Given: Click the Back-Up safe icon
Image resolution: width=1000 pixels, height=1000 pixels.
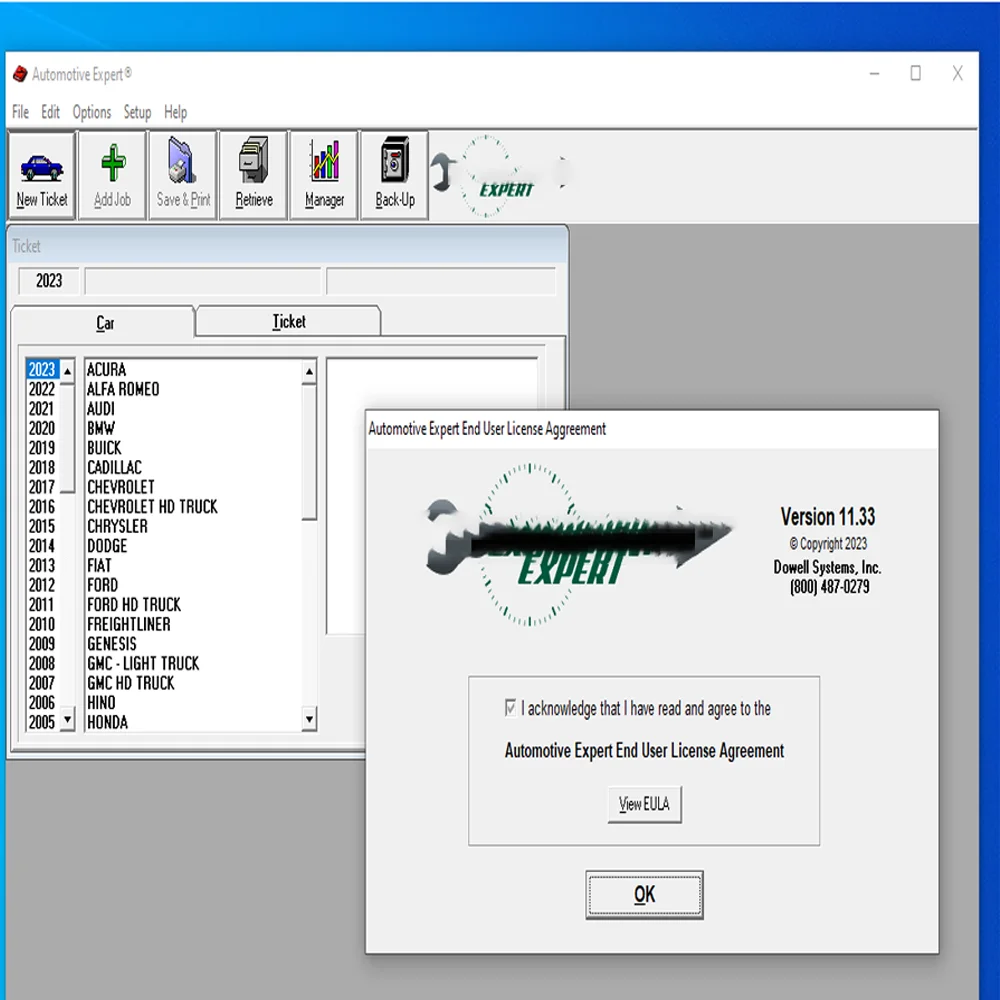Looking at the screenshot, I should pyautogui.click(x=395, y=175).
